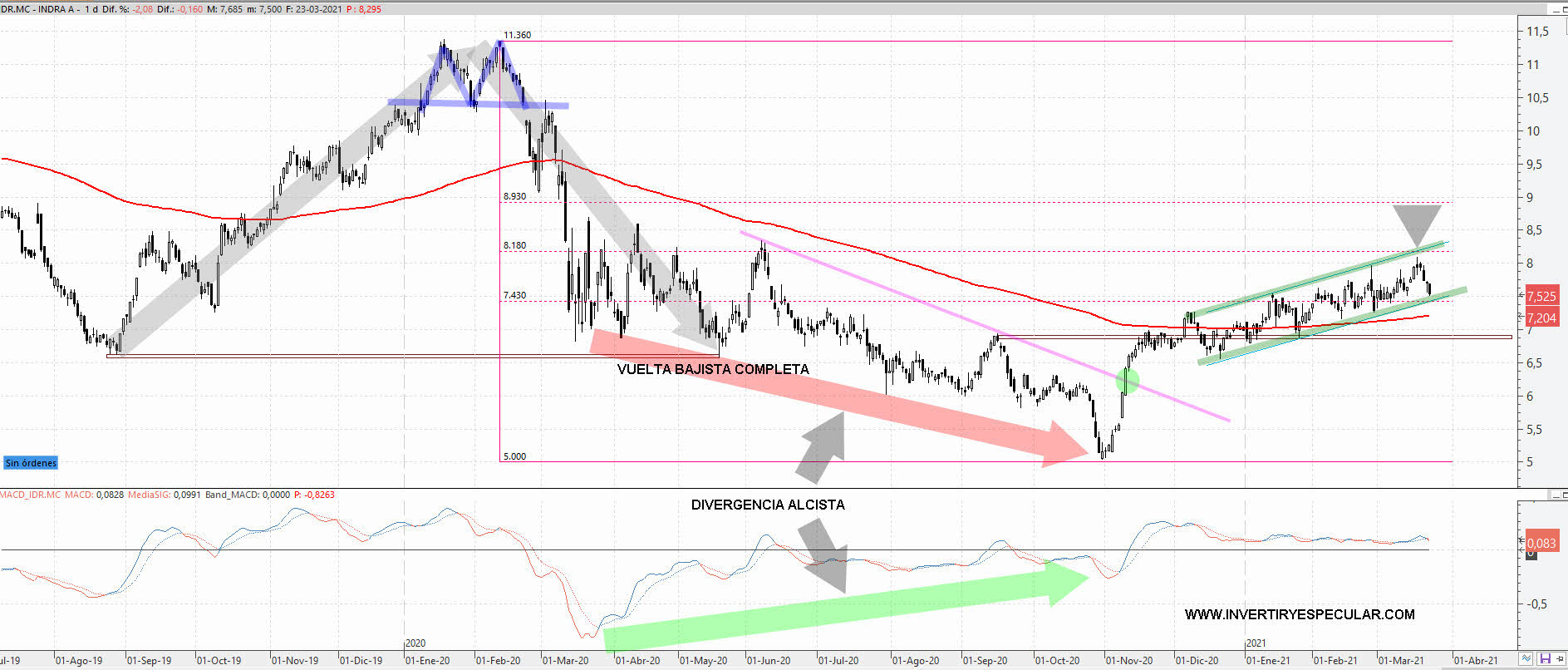Click the 'Sin órdenes' blue label
Image resolution: width=1568 pixels, height=670 pixels.
pos(31,463)
